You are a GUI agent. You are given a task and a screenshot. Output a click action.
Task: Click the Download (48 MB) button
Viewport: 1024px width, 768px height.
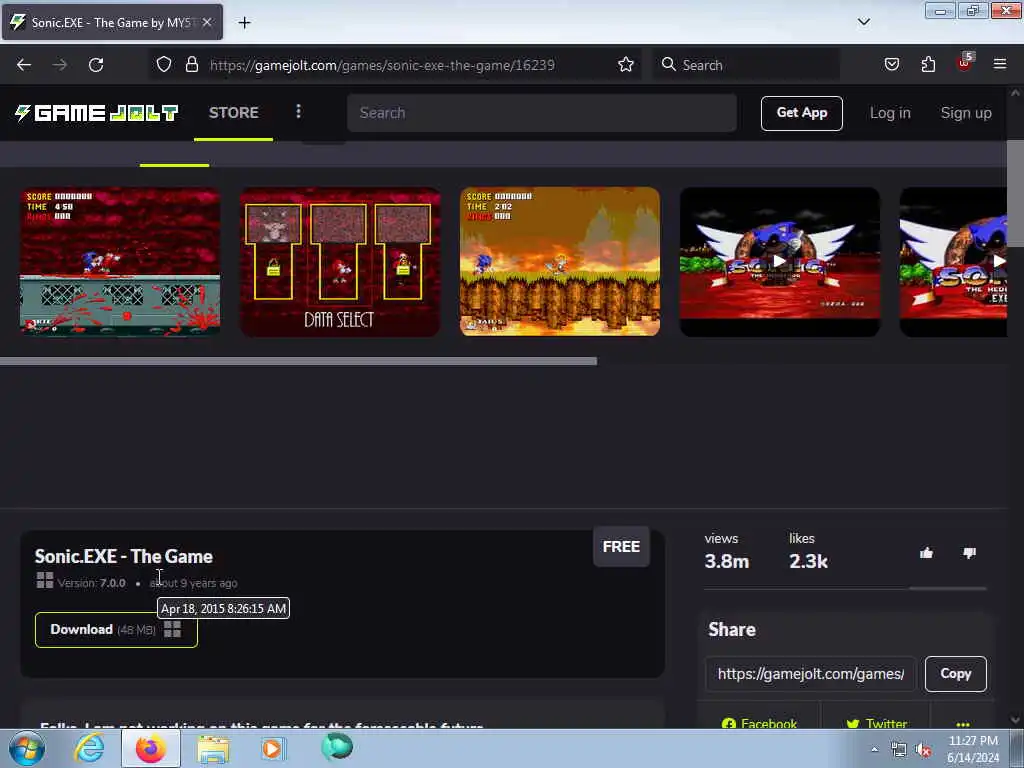116,630
